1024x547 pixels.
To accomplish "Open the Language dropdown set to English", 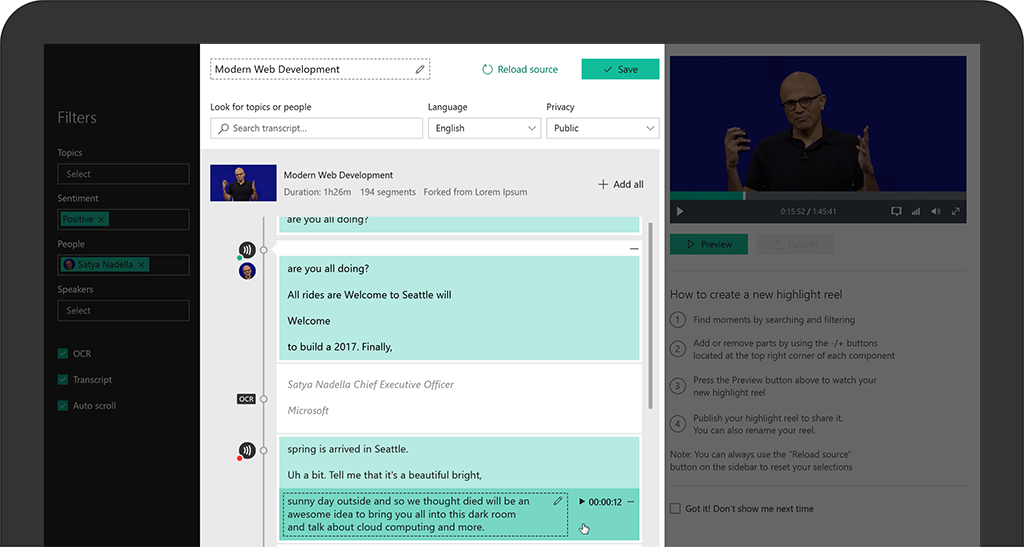I will (x=485, y=128).
